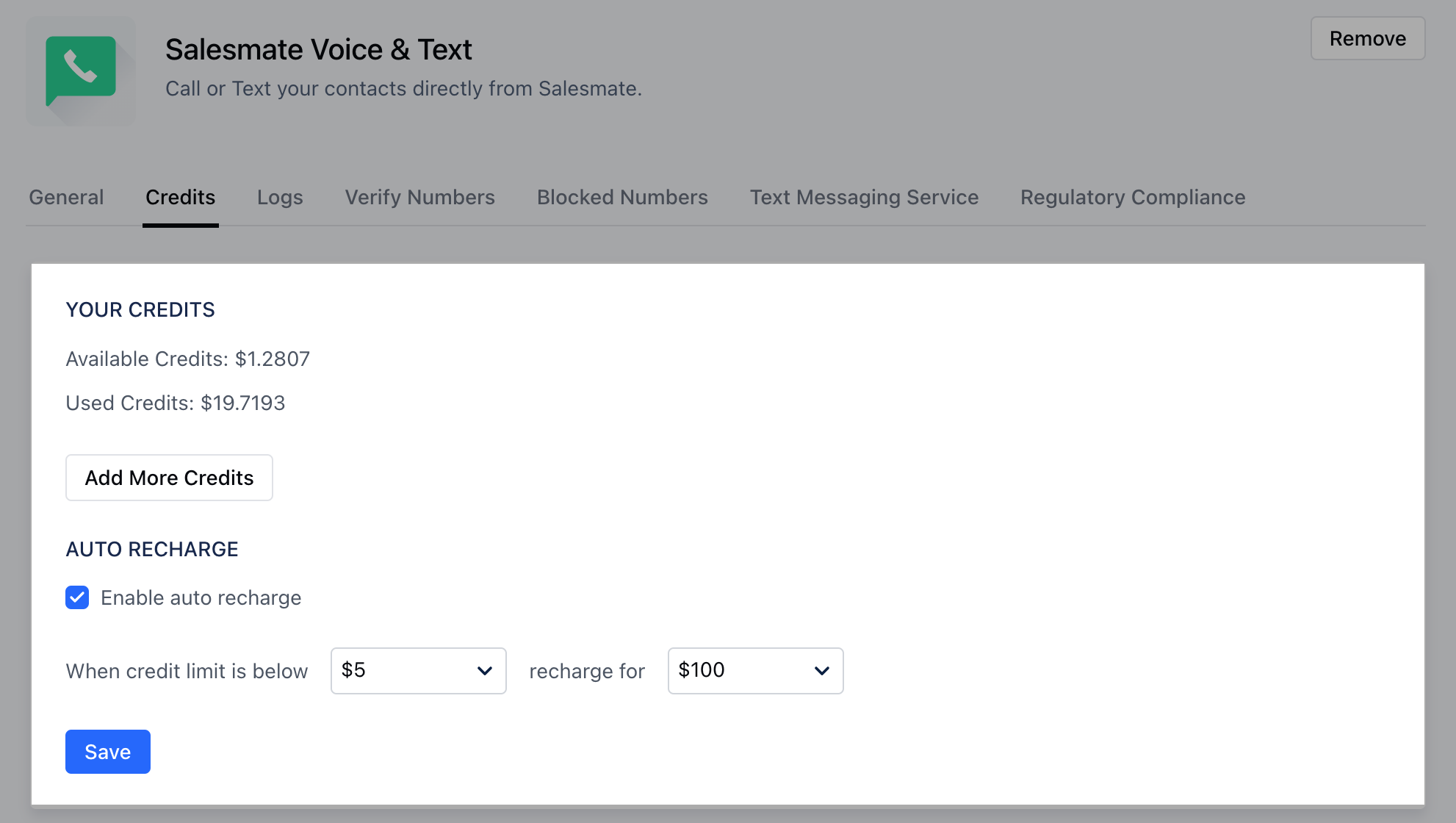Screen dimensions: 1456x823
Task: Open the Blocked Numbers tab
Action: coord(622,197)
